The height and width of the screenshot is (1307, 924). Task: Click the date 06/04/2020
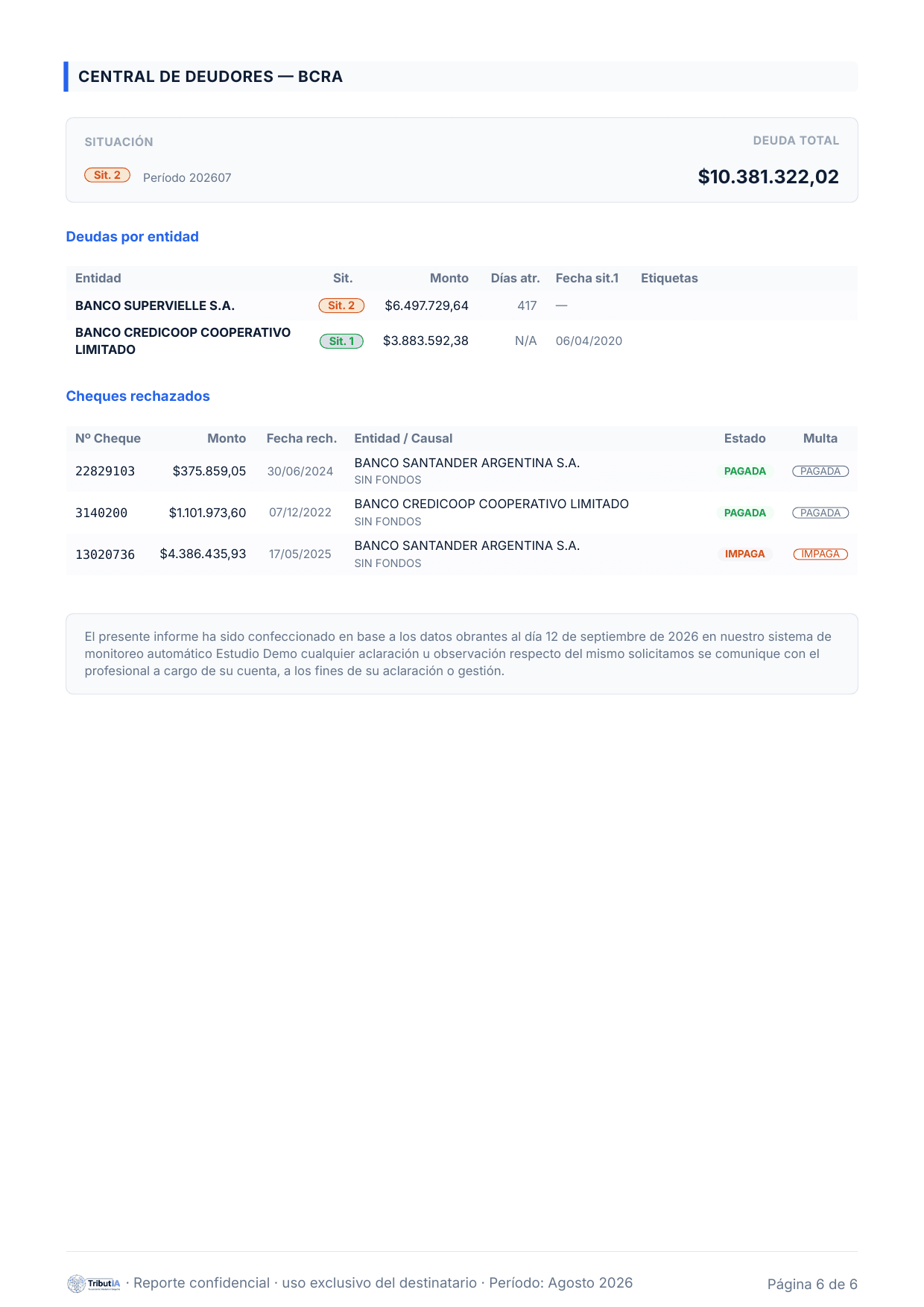(589, 341)
